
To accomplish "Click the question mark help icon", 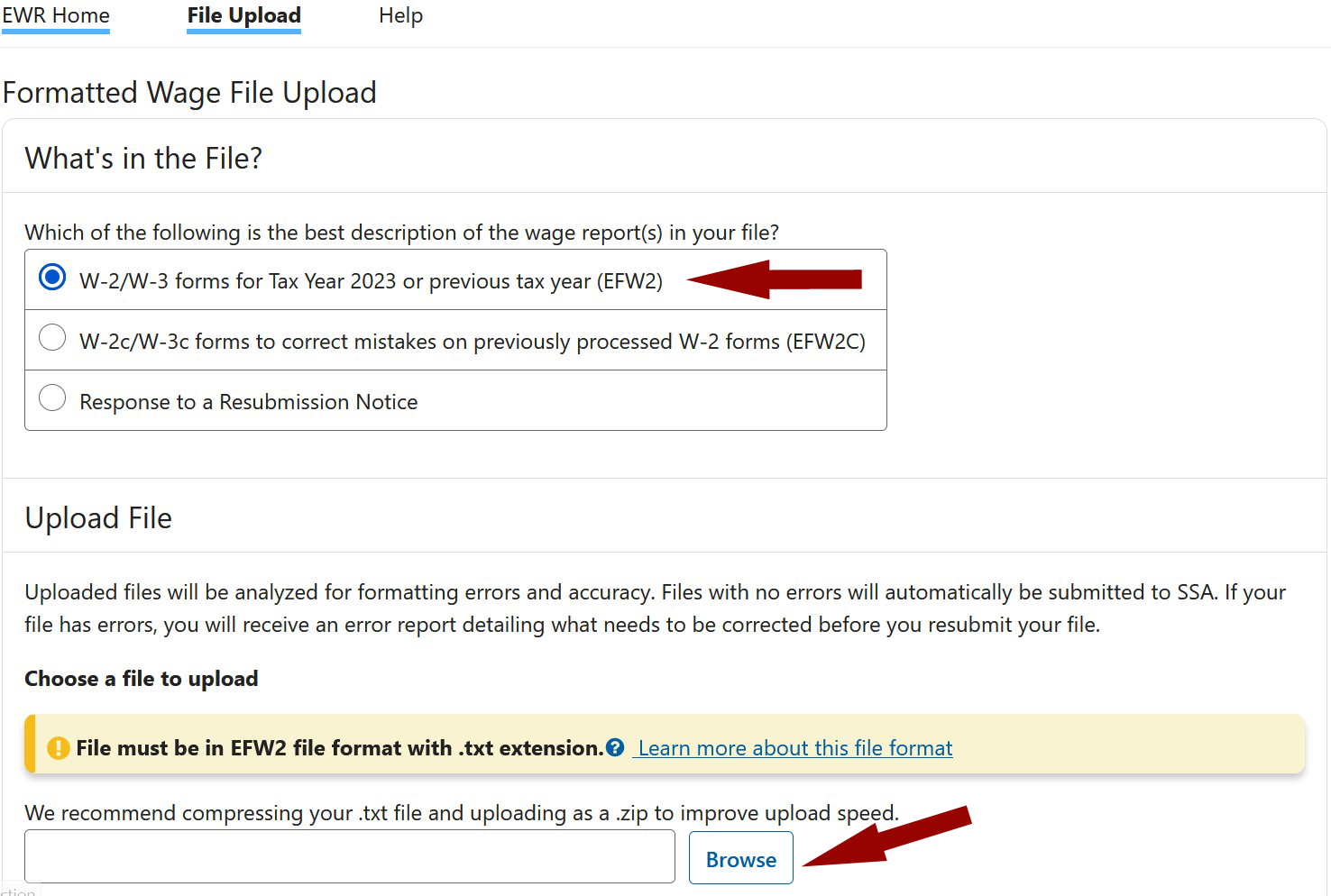I will click(x=616, y=747).
